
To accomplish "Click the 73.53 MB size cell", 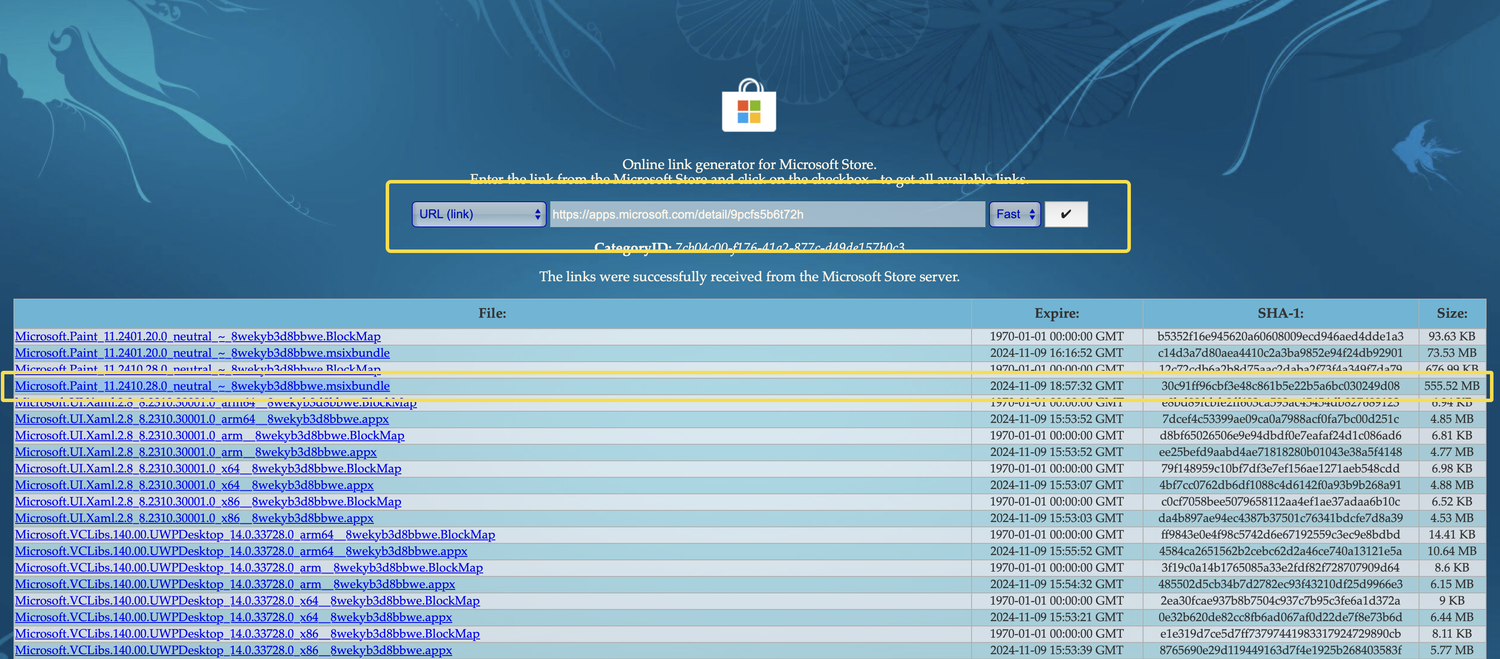I will coord(1452,353).
